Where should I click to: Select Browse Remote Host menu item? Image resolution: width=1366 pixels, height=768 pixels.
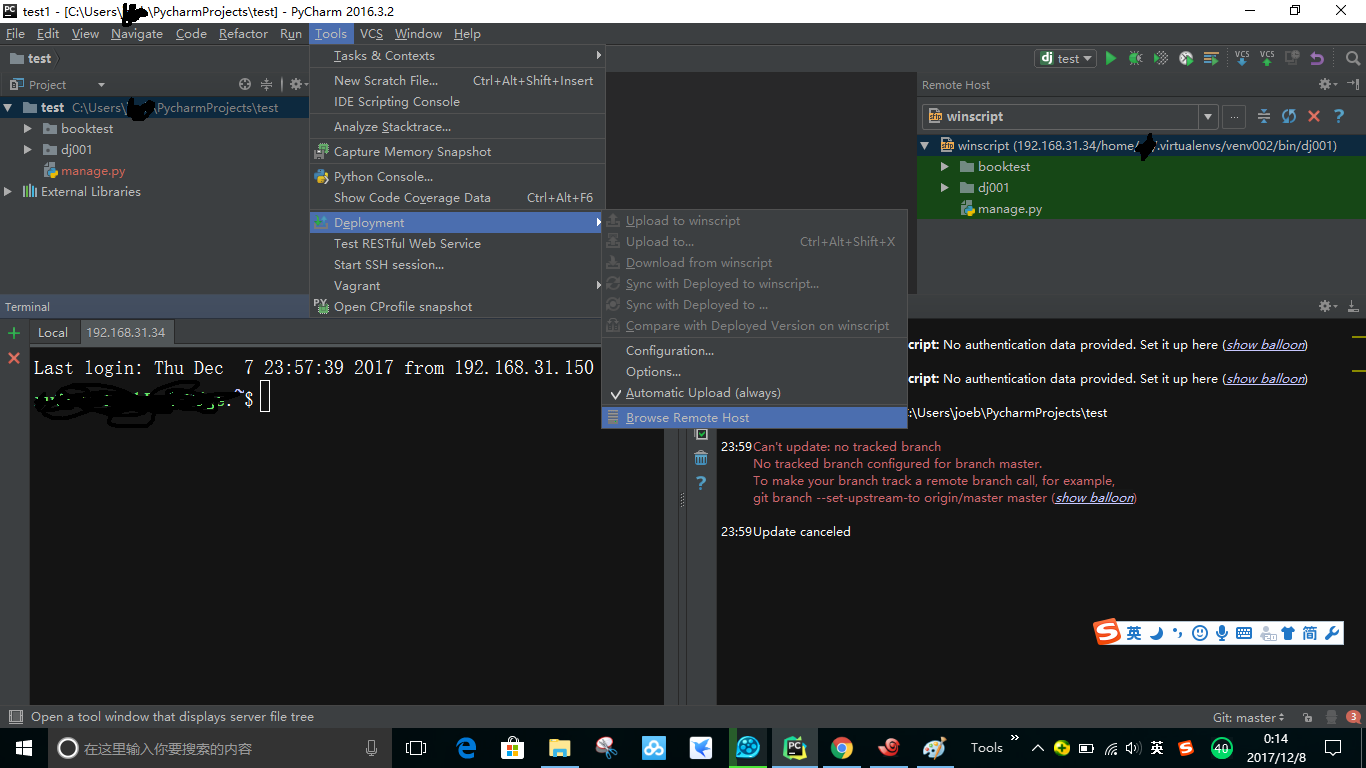(754, 418)
